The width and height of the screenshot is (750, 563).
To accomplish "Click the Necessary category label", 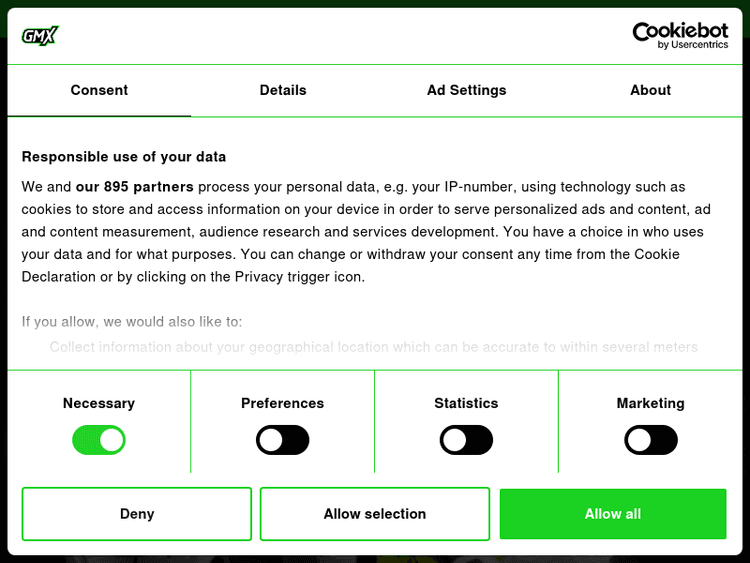I will coord(99,403).
